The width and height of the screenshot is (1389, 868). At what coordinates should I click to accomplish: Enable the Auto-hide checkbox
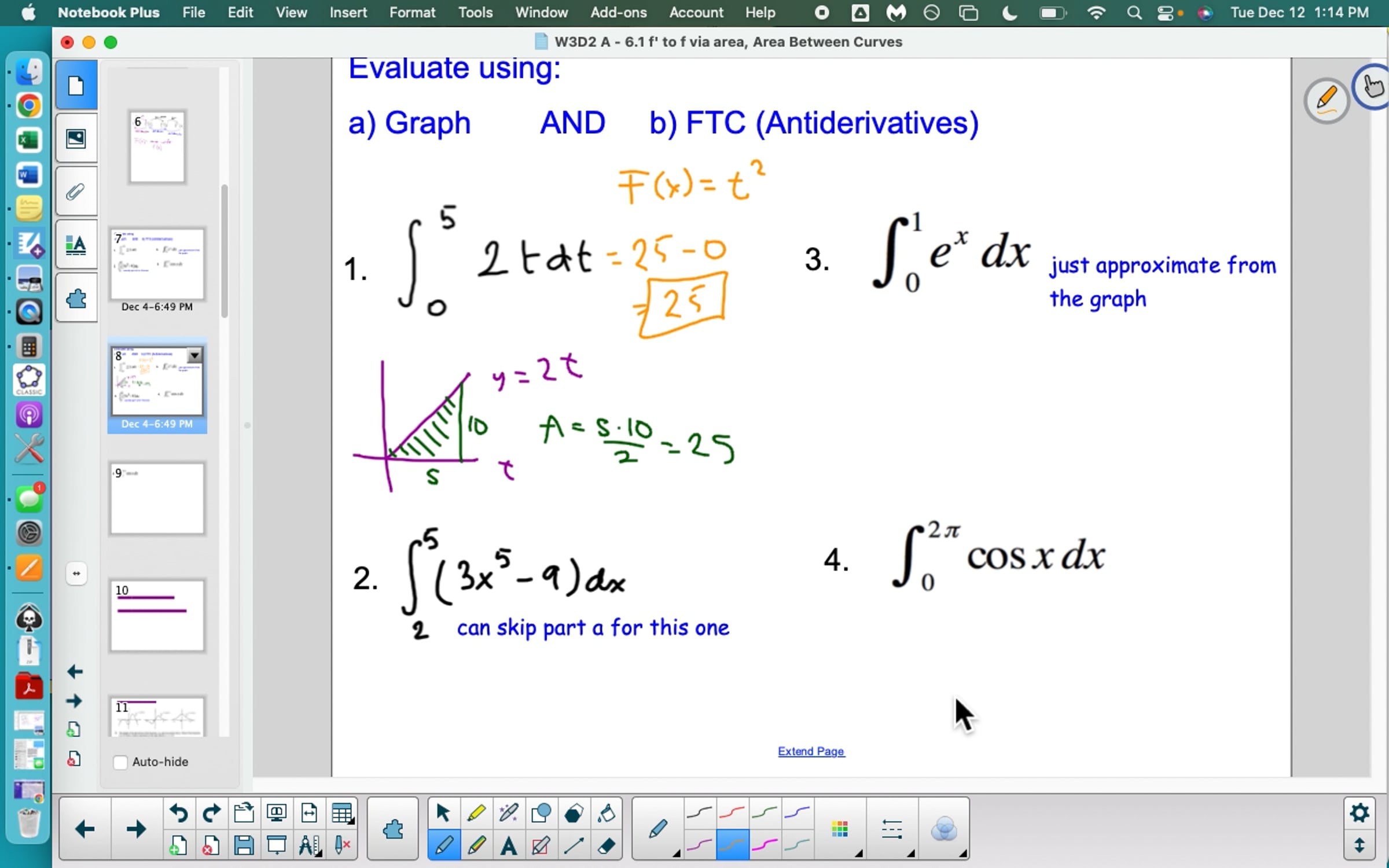point(120,762)
